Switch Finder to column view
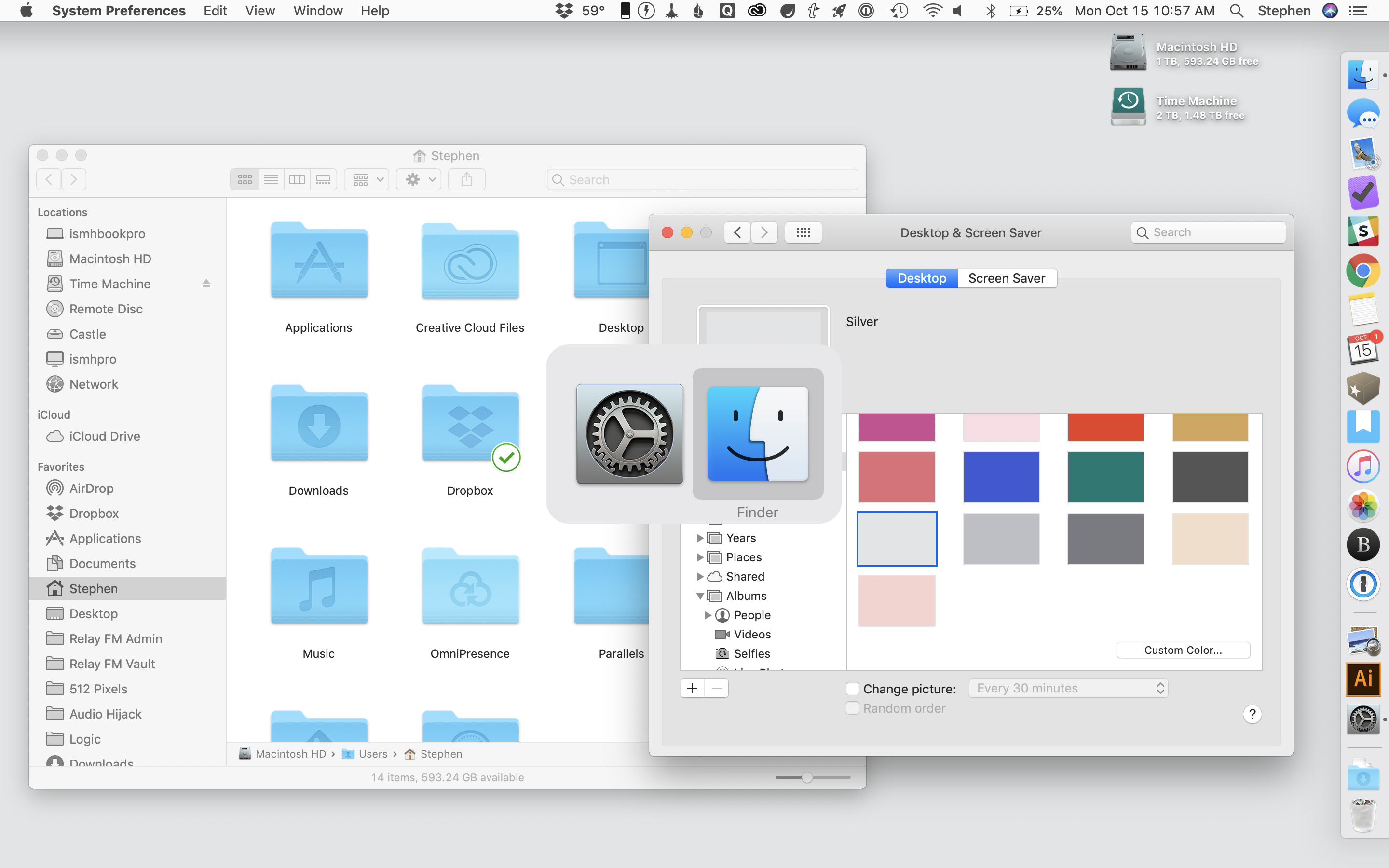The image size is (1389, 868). pos(297,180)
